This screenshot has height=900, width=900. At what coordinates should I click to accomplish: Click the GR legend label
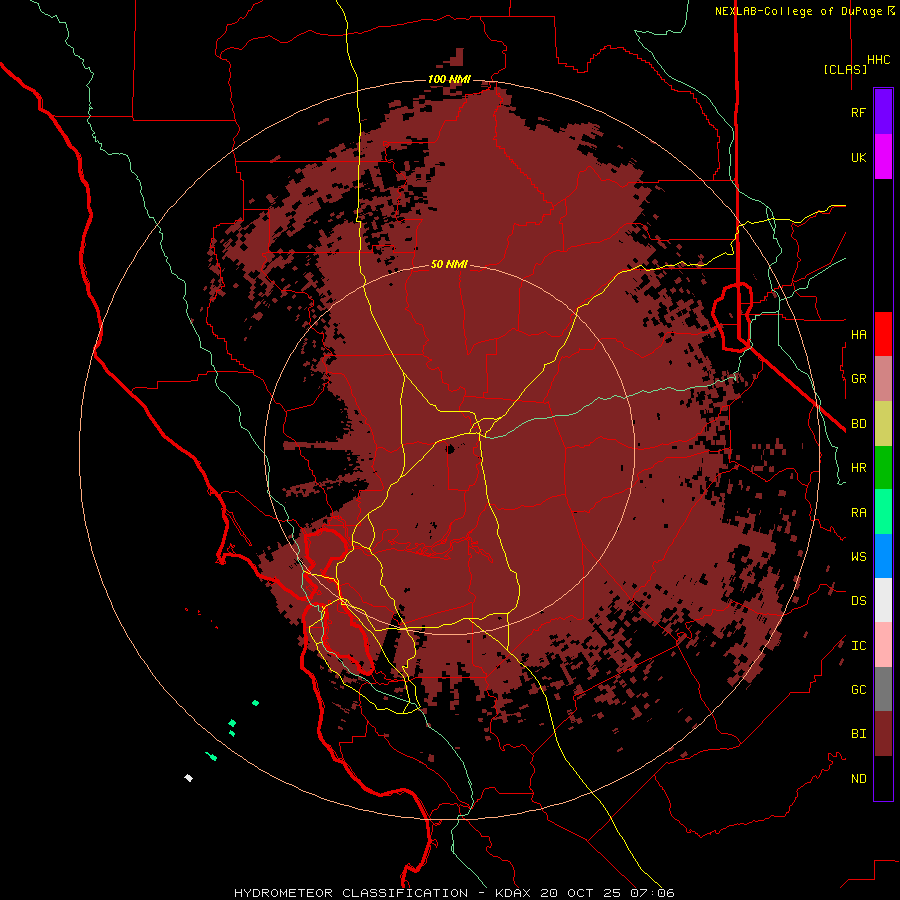coord(858,379)
